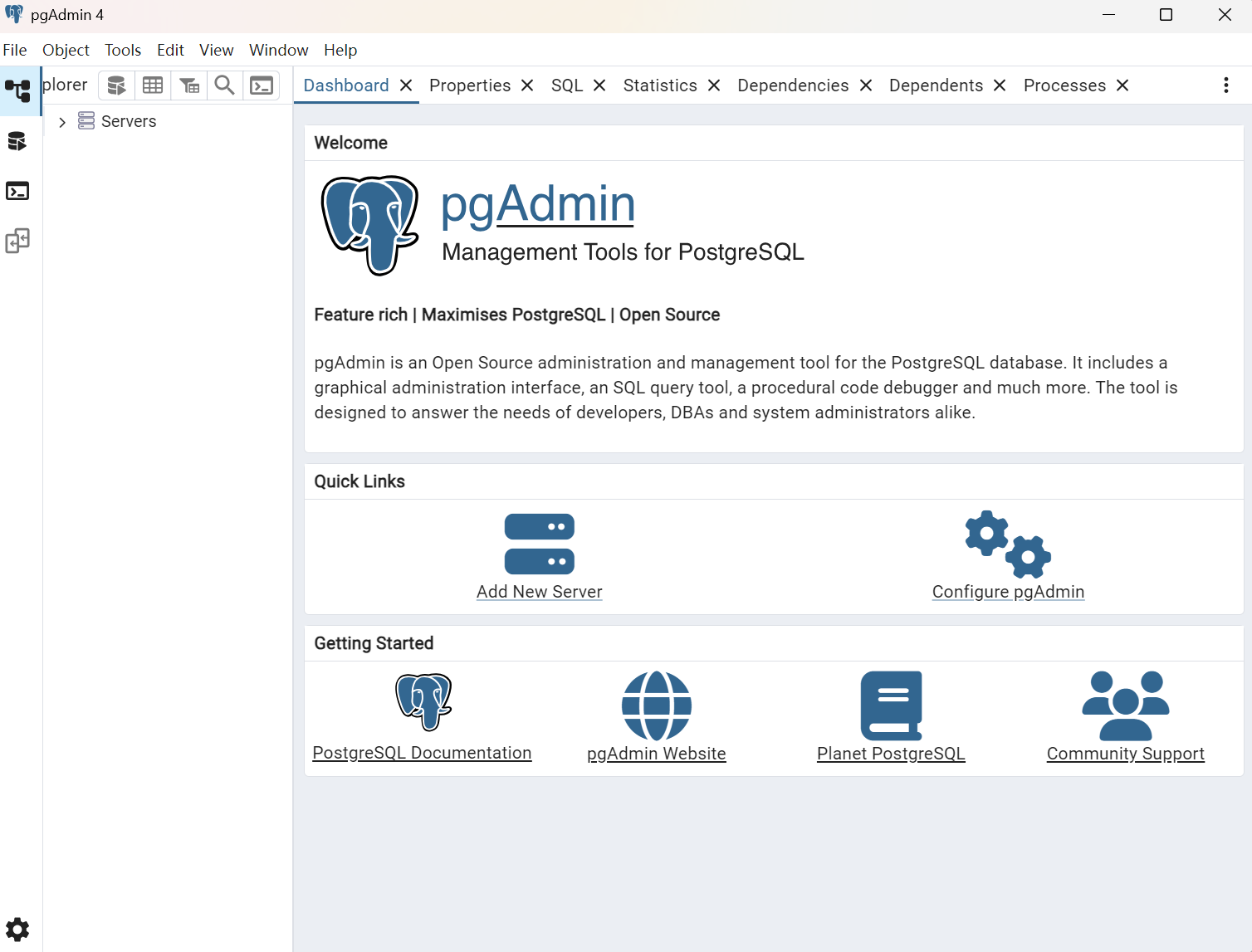Click the PostgreSQL Documentation elephant icon

(x=423, y=702)
